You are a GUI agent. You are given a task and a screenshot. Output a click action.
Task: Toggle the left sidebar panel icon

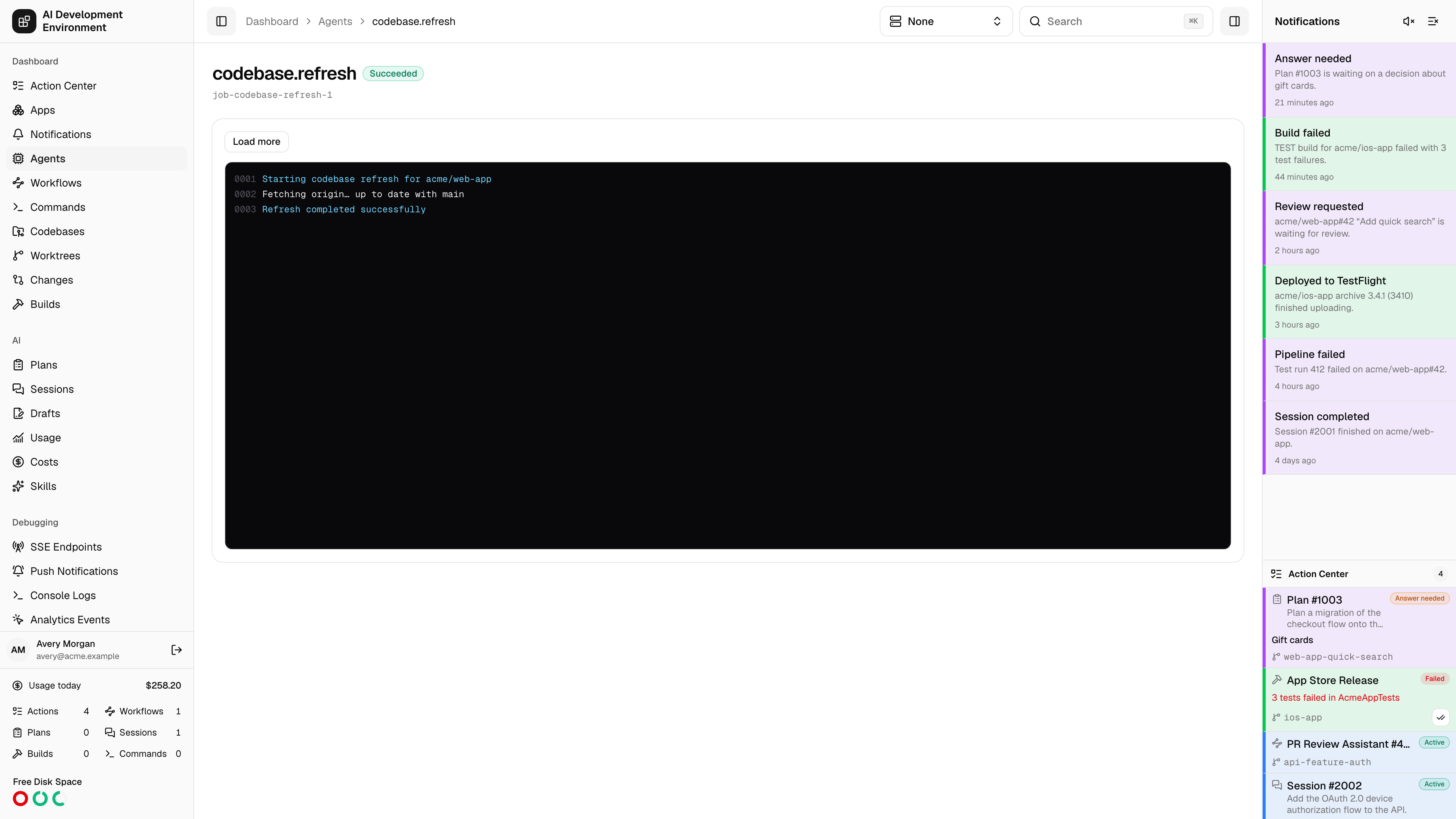pyautogui.click(x=221, y=22)
